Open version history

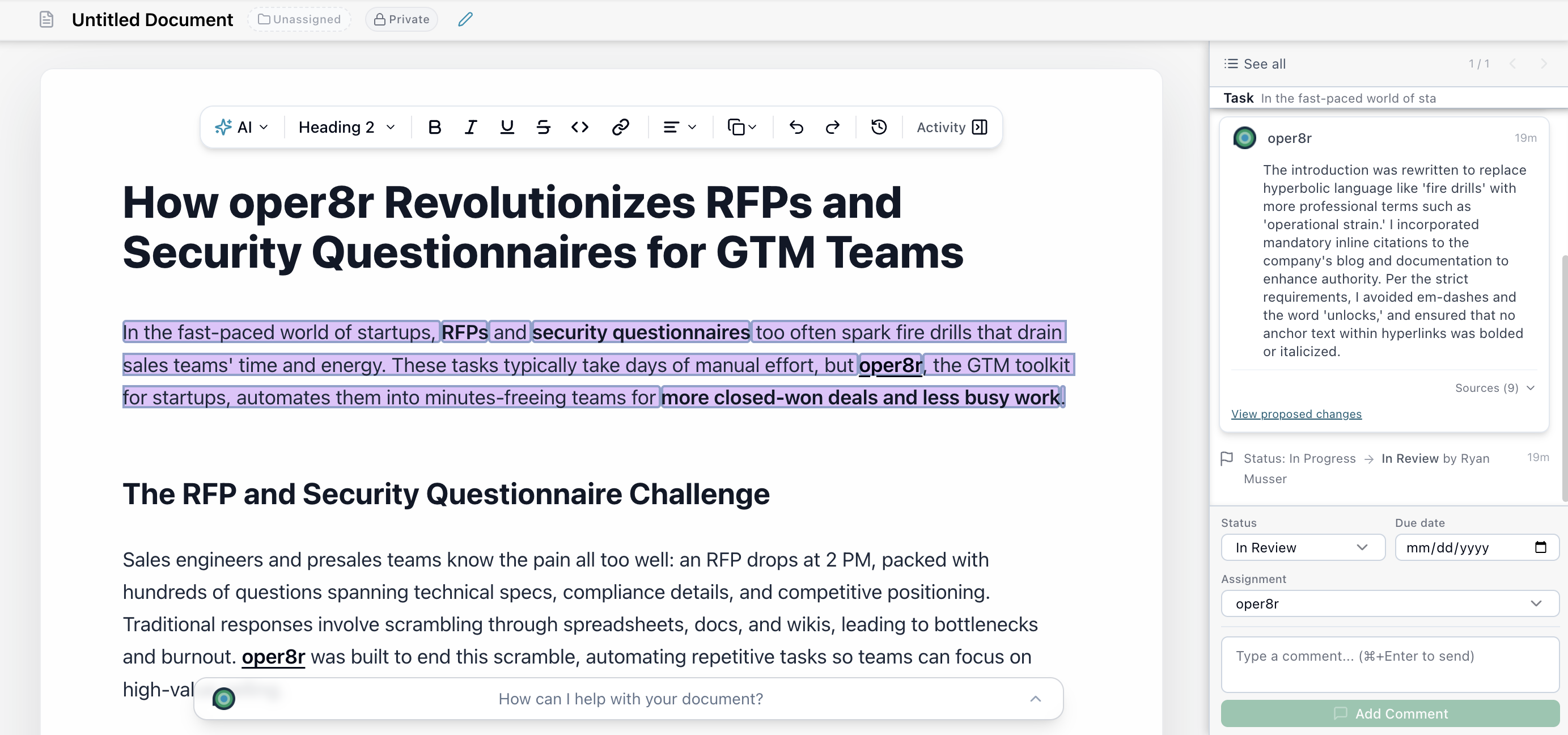pos(878,126)
